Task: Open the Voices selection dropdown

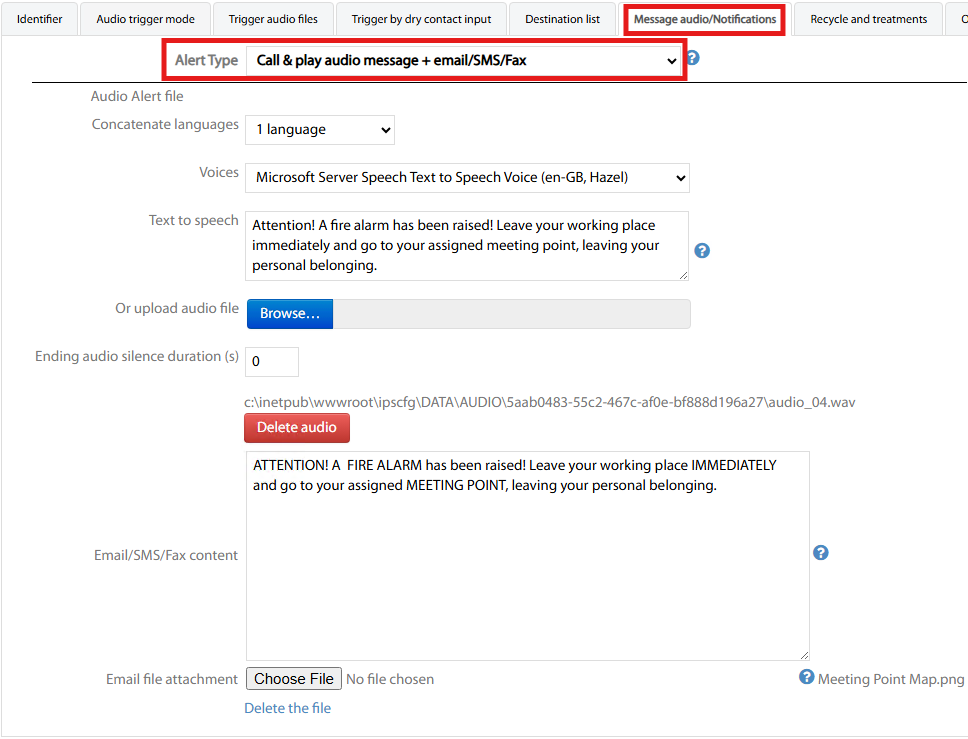Action: tap(467, 178)
